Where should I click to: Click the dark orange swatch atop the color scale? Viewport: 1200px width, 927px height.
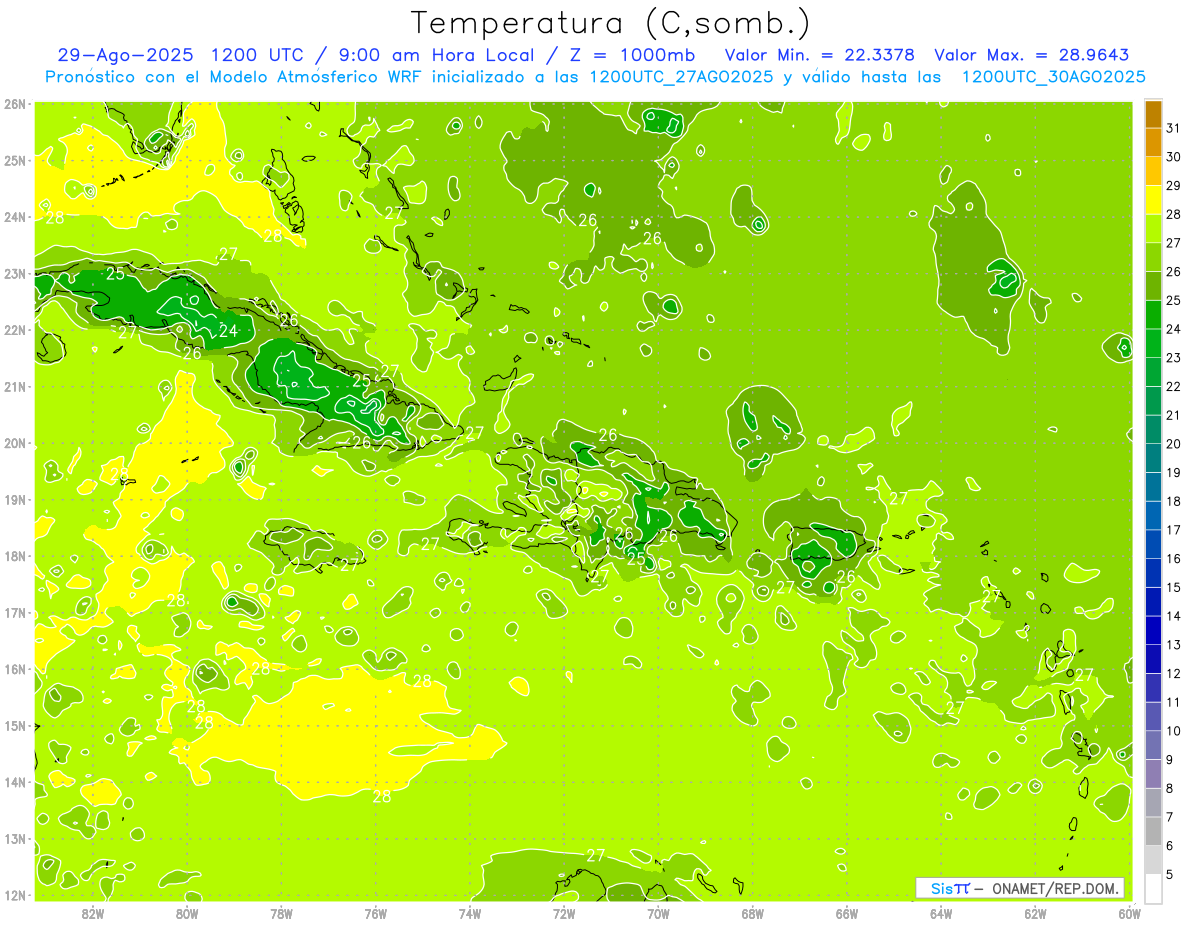pos(1153,115)
